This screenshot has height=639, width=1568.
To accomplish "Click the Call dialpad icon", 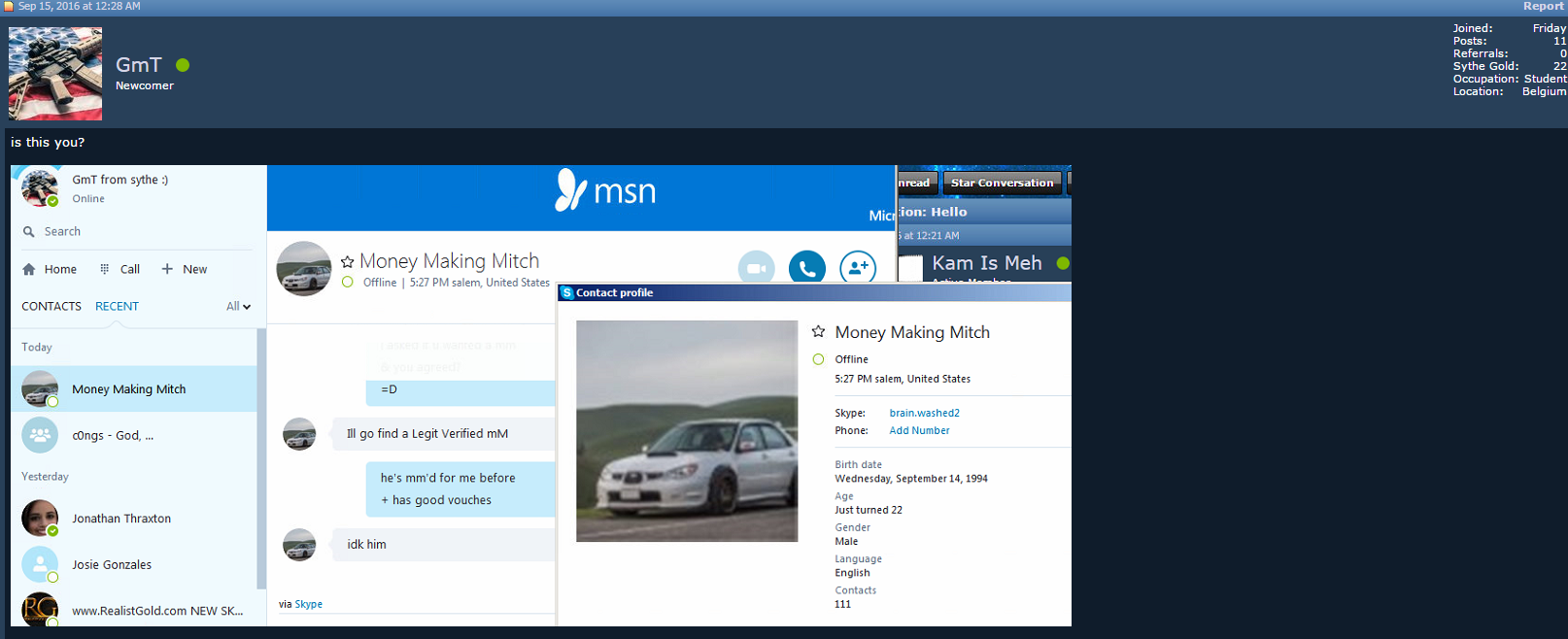I will coord(104,269).
